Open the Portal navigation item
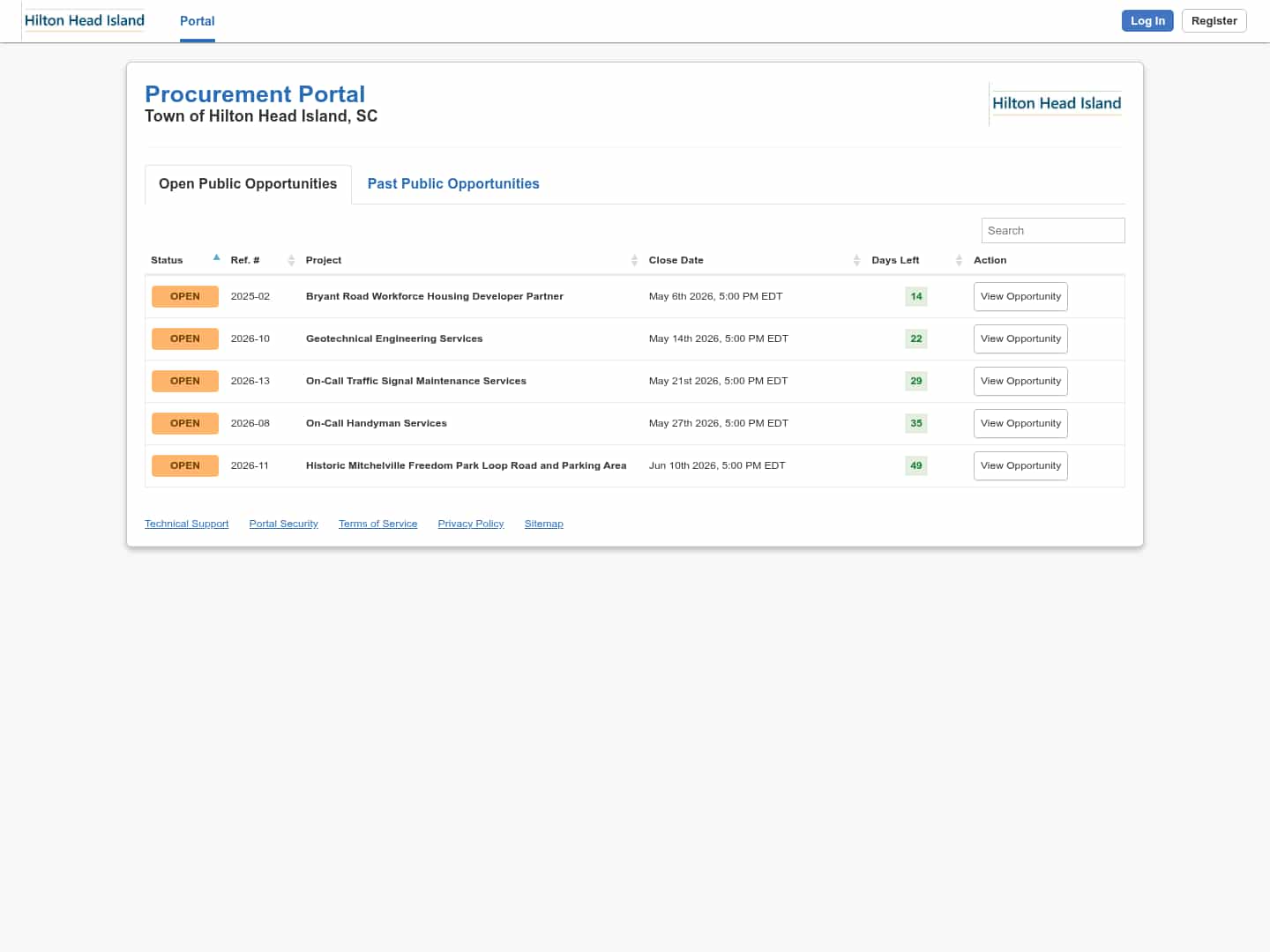Screen dimensions: 1270x952 (197, 21)
